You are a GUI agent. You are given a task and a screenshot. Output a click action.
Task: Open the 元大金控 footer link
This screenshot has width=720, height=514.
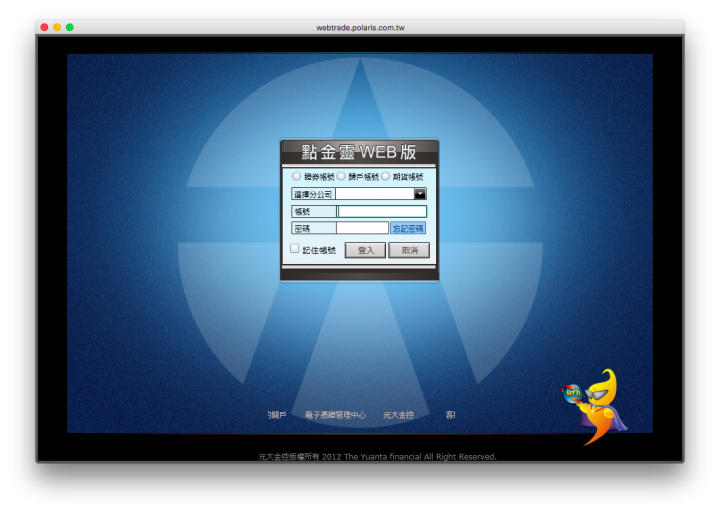tap(399, 415)
